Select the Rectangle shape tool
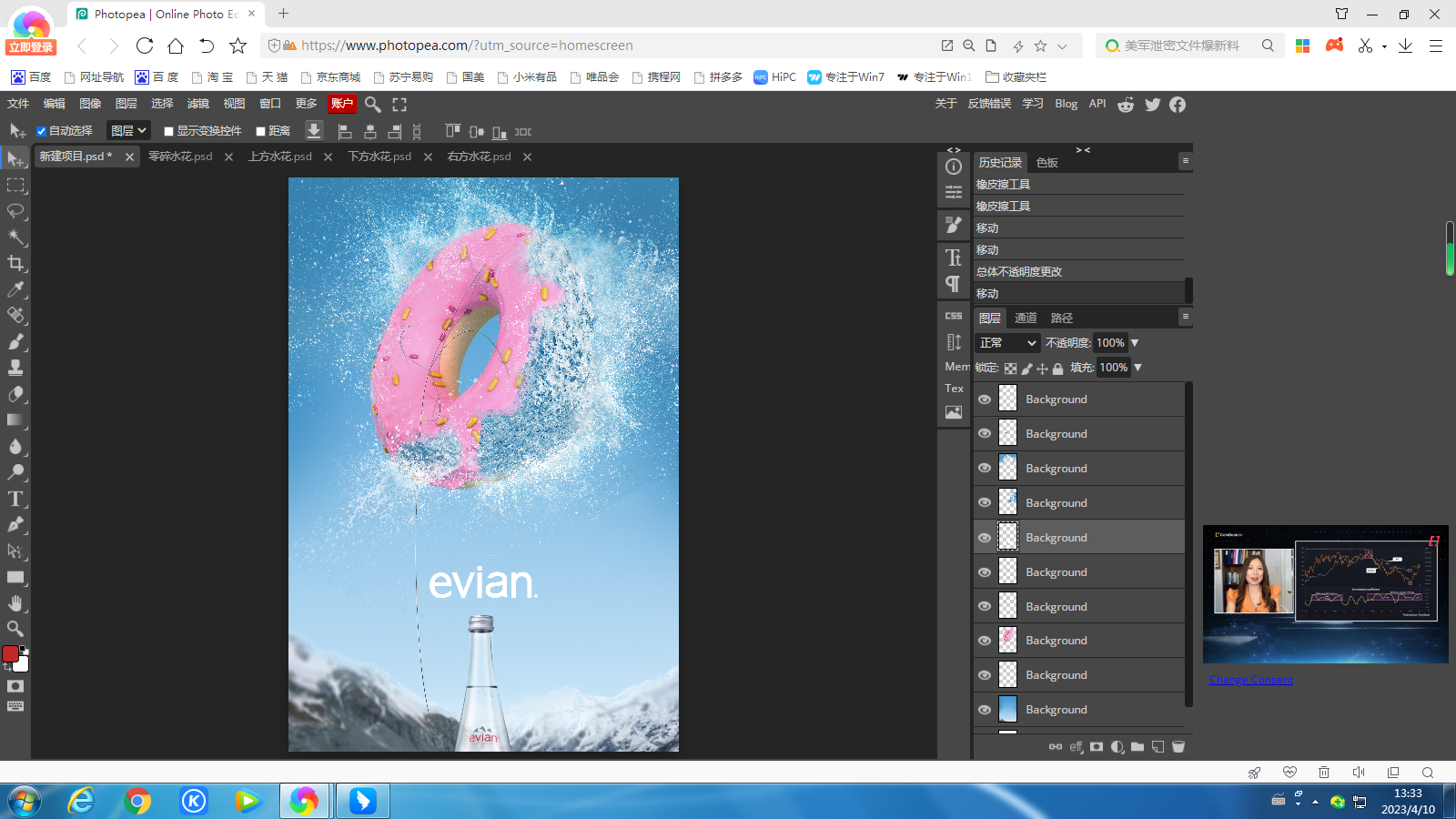The image size is (1456, 819). pyautogui.click(x=15, y=577)
